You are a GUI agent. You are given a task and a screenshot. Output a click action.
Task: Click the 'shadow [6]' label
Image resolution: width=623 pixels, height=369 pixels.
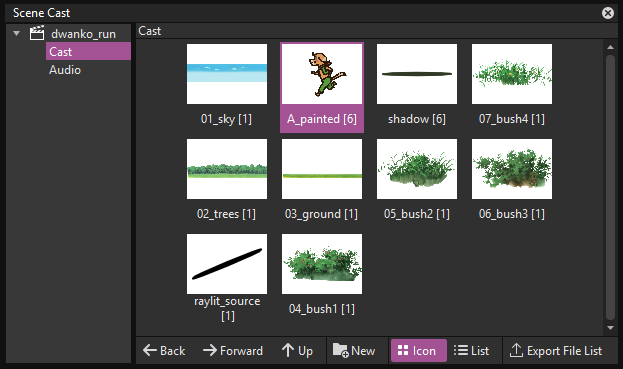(x=417, y=119)
